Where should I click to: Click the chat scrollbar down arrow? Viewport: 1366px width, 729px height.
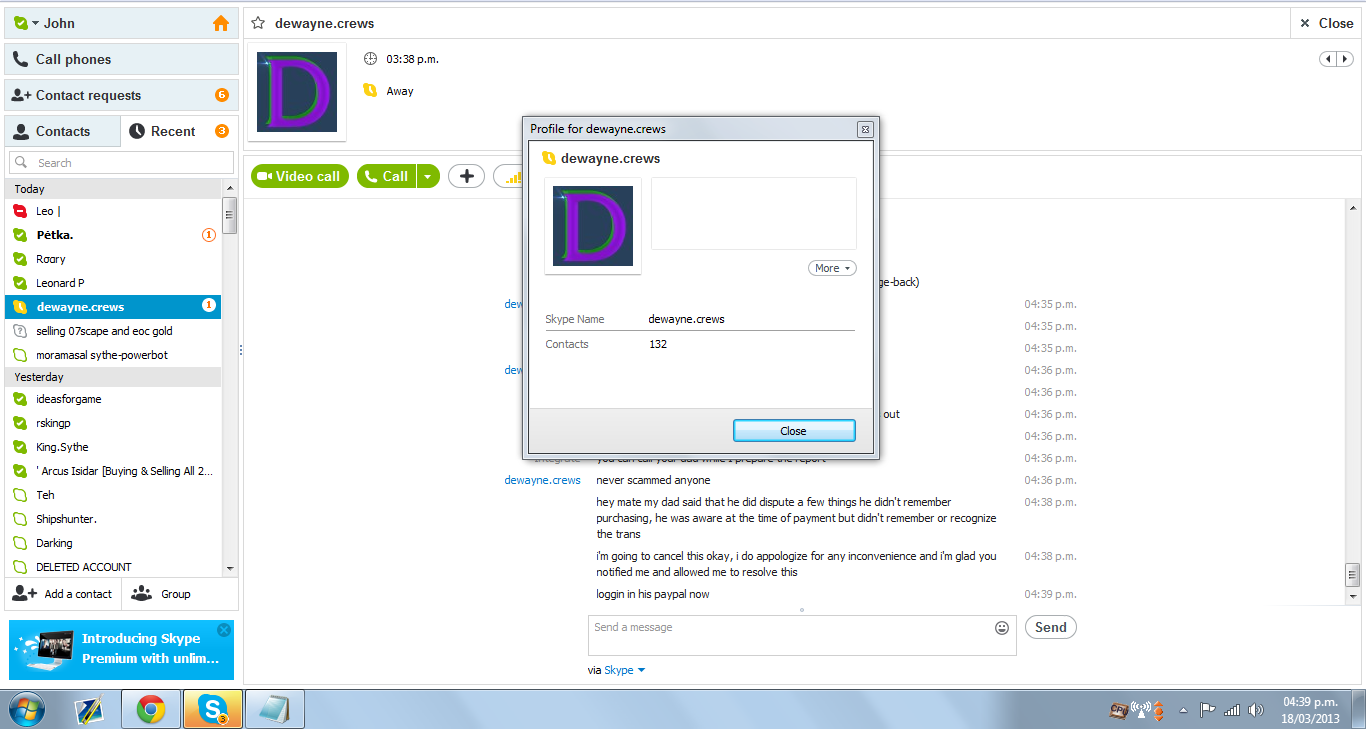[x=1354, y=596]
